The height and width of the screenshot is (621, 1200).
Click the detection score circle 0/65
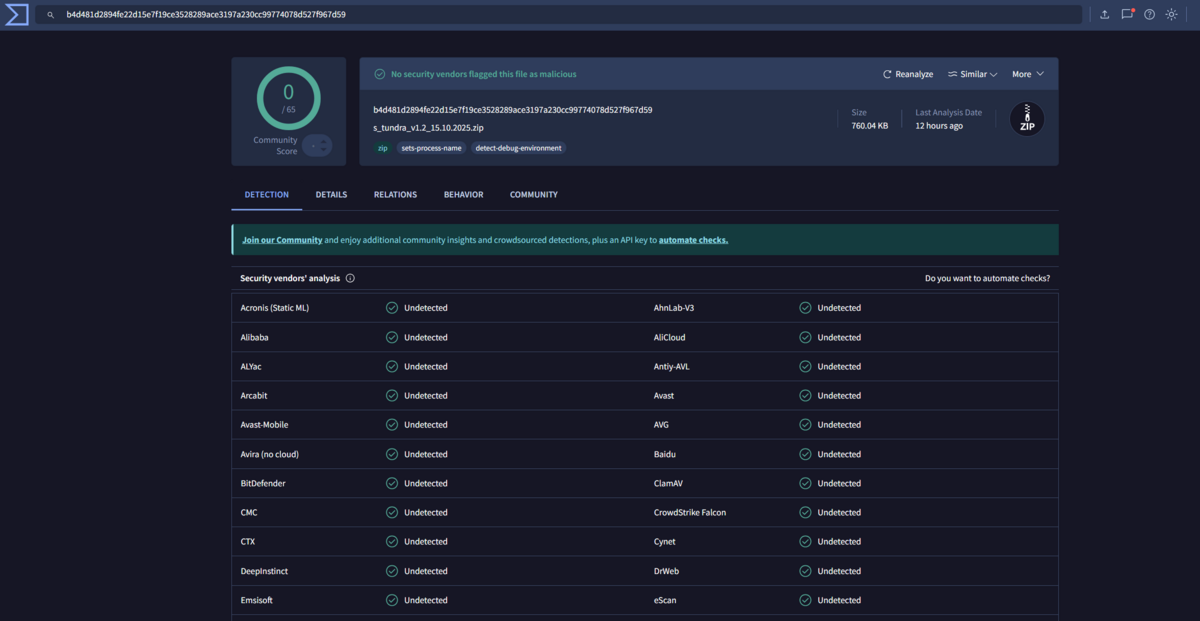point(288,98)
